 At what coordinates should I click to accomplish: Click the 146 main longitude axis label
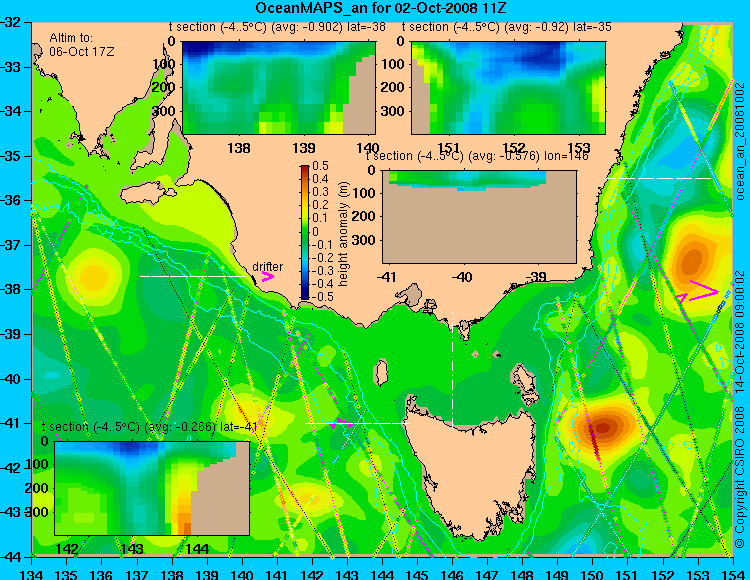tap(452, 574)
